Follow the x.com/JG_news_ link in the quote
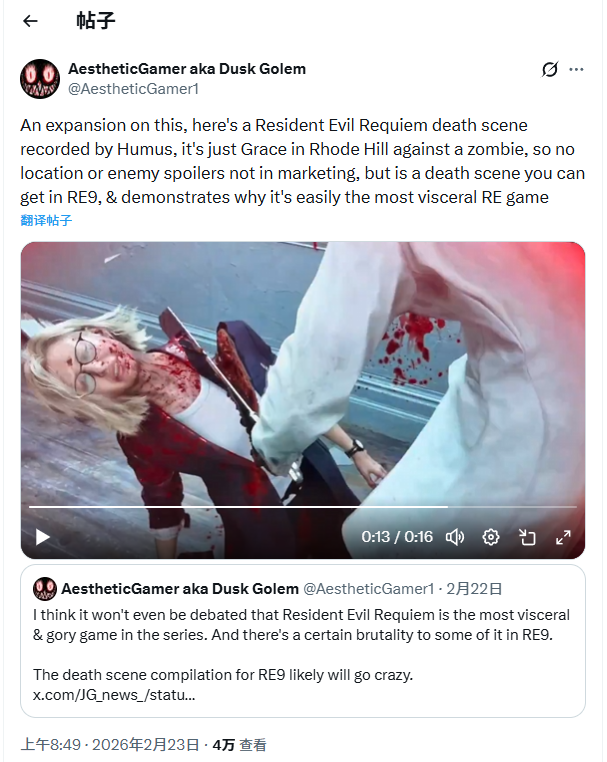The image size is (607, 762). point(114,695)
